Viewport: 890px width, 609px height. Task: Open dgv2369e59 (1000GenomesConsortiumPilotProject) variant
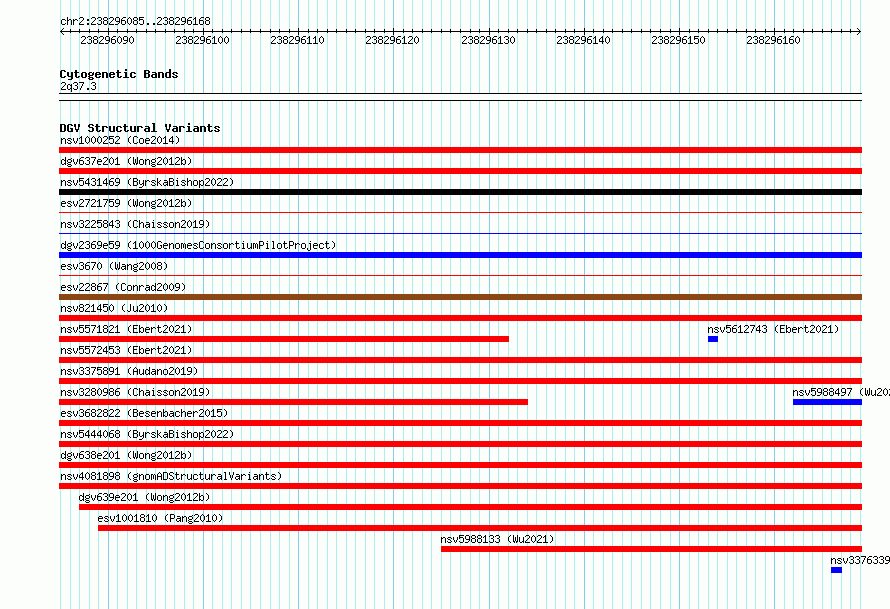click(198, 245)
